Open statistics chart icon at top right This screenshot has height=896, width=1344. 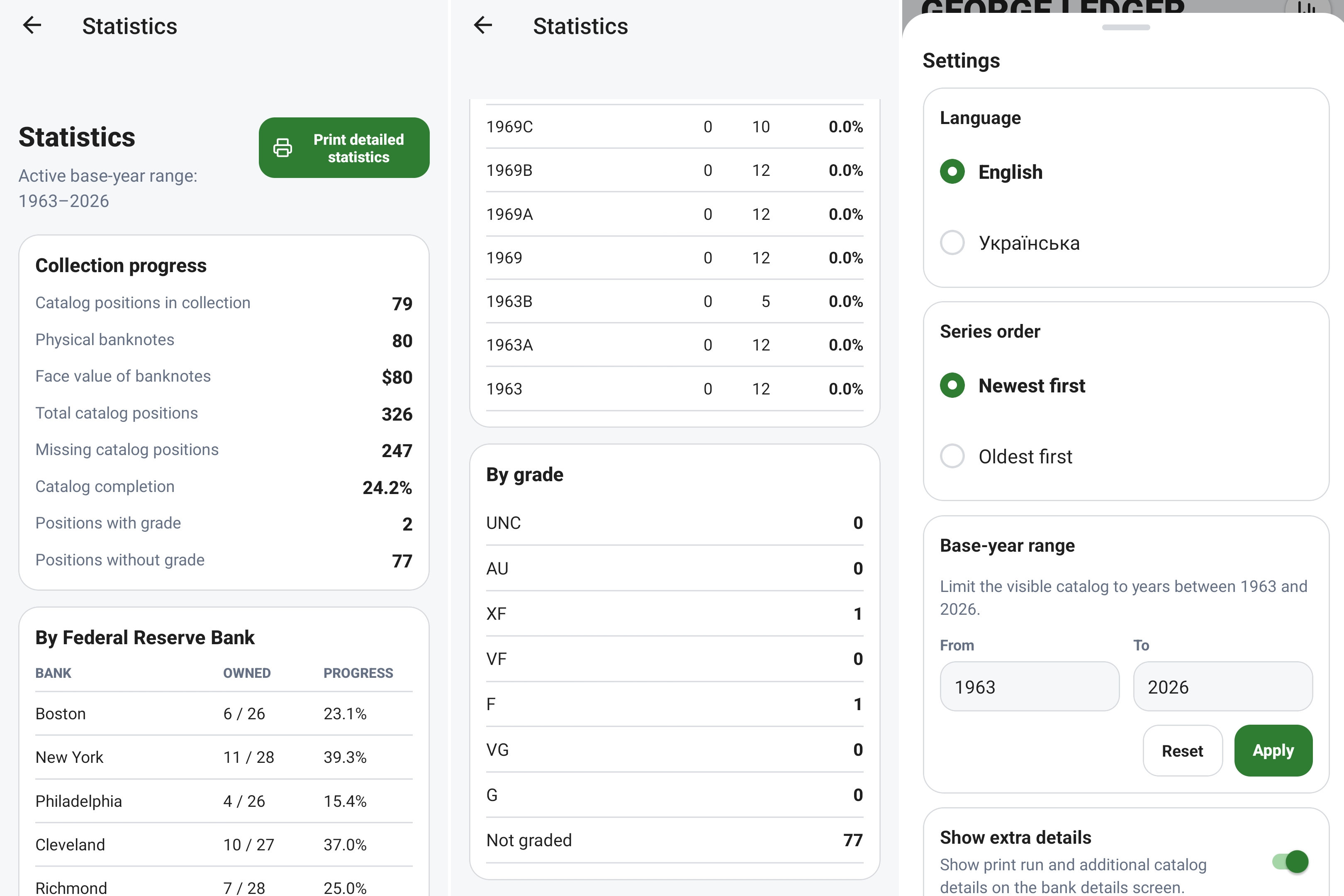1306,8
